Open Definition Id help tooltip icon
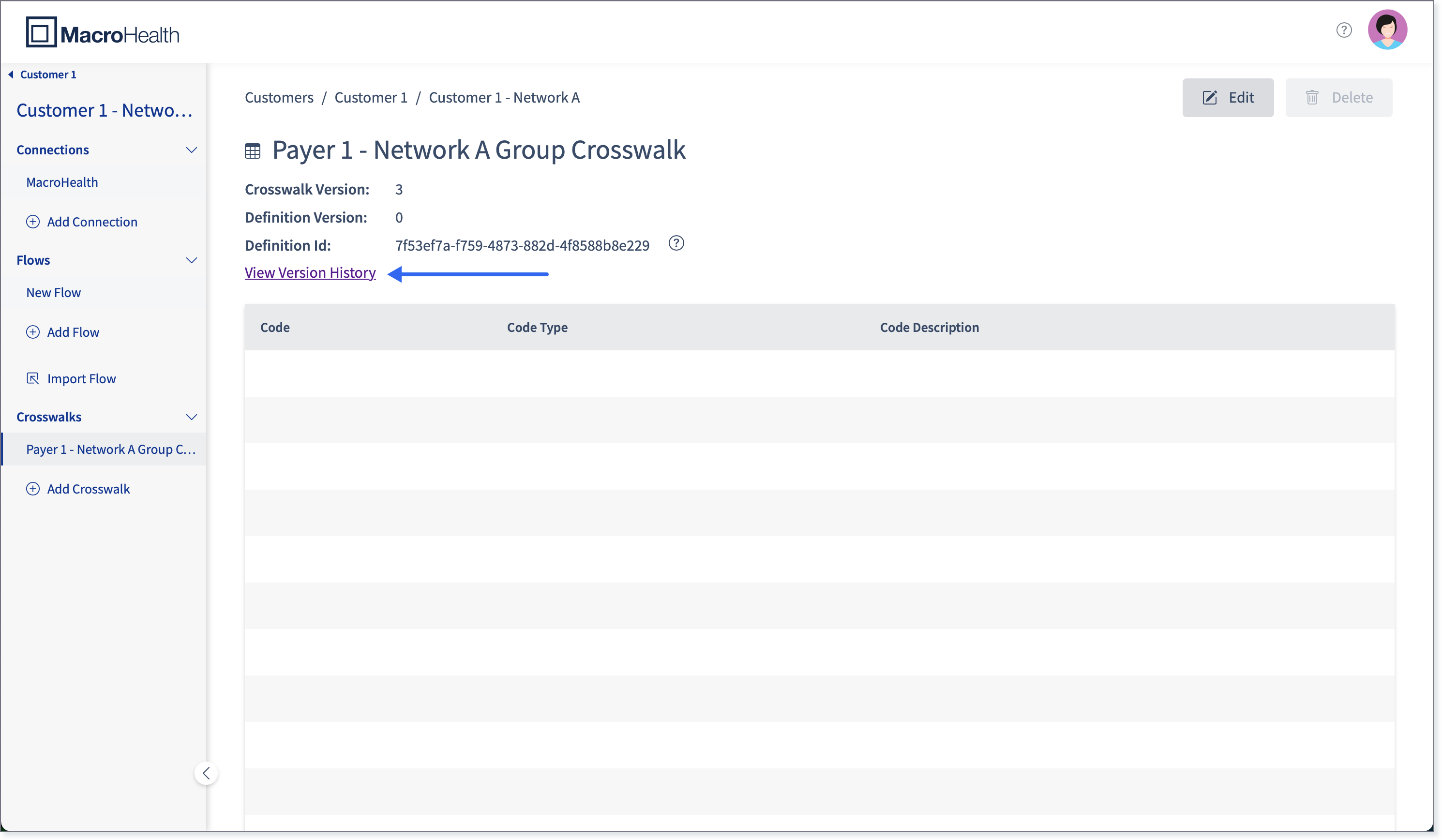1442x840 pixels. (676, 244)
